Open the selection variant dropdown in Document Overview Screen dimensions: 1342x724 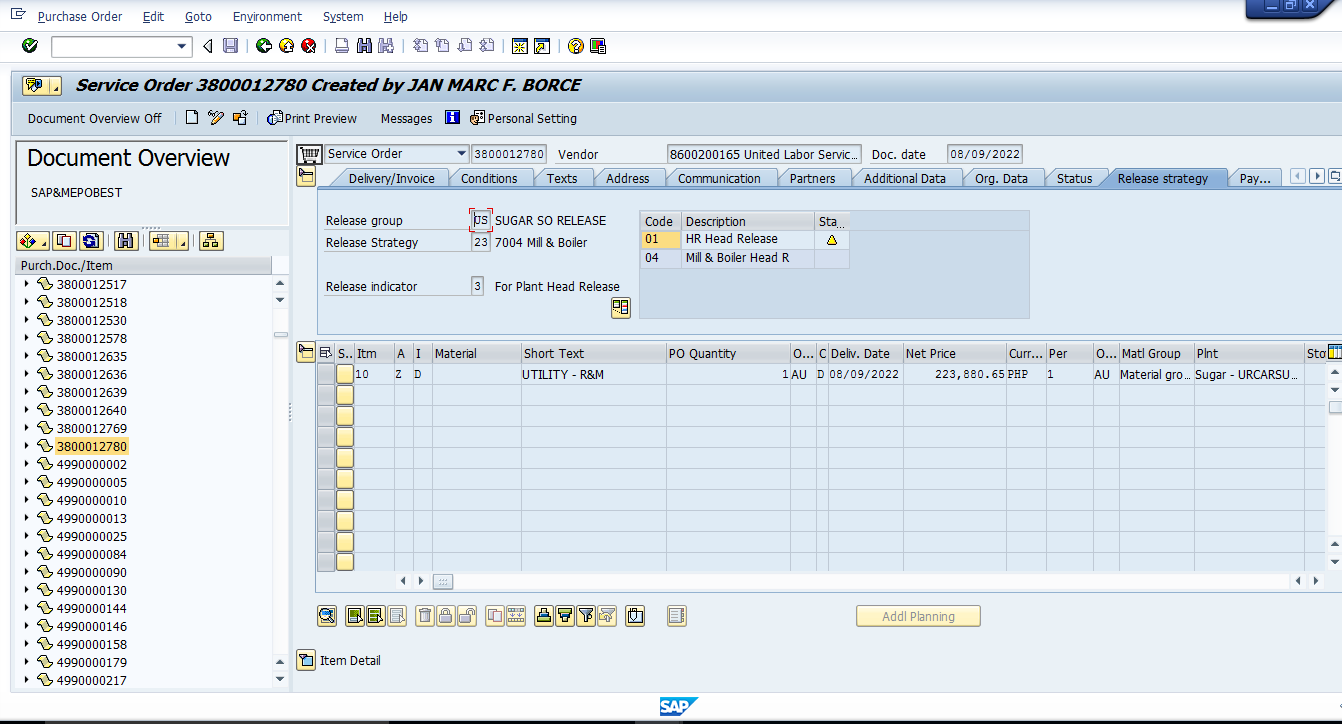33,241
